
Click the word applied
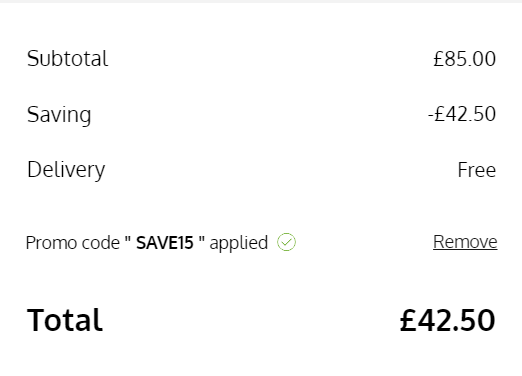click(239, 243)
